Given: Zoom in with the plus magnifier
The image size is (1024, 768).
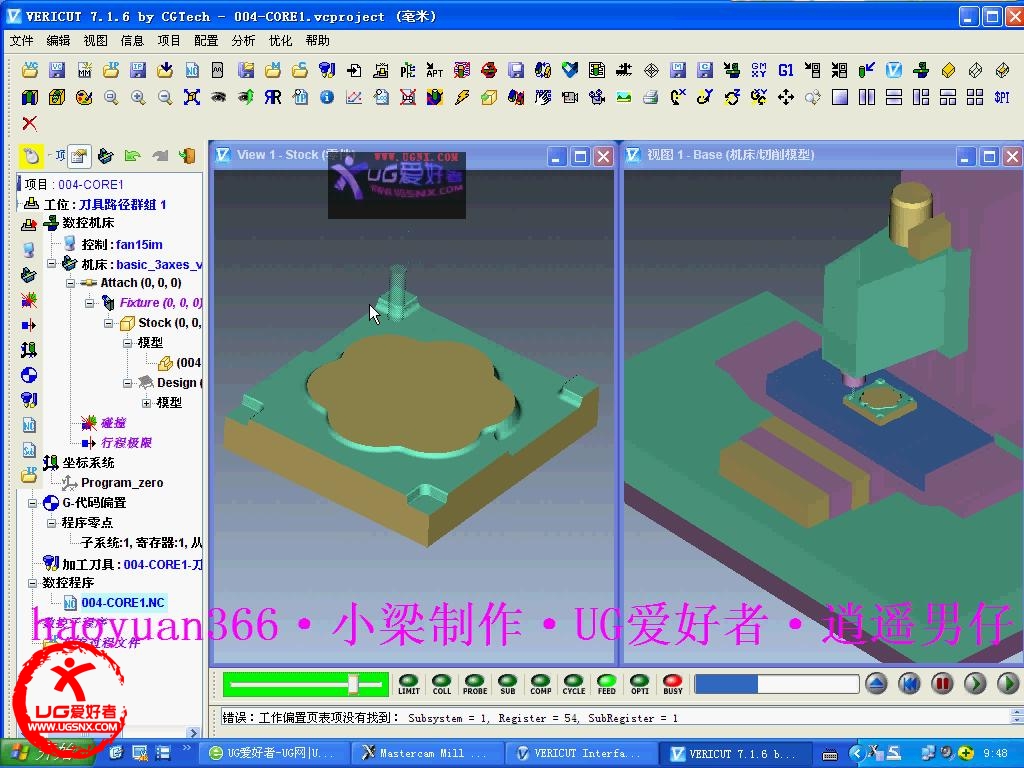Looking at the screenshot, I should point(138,98).
